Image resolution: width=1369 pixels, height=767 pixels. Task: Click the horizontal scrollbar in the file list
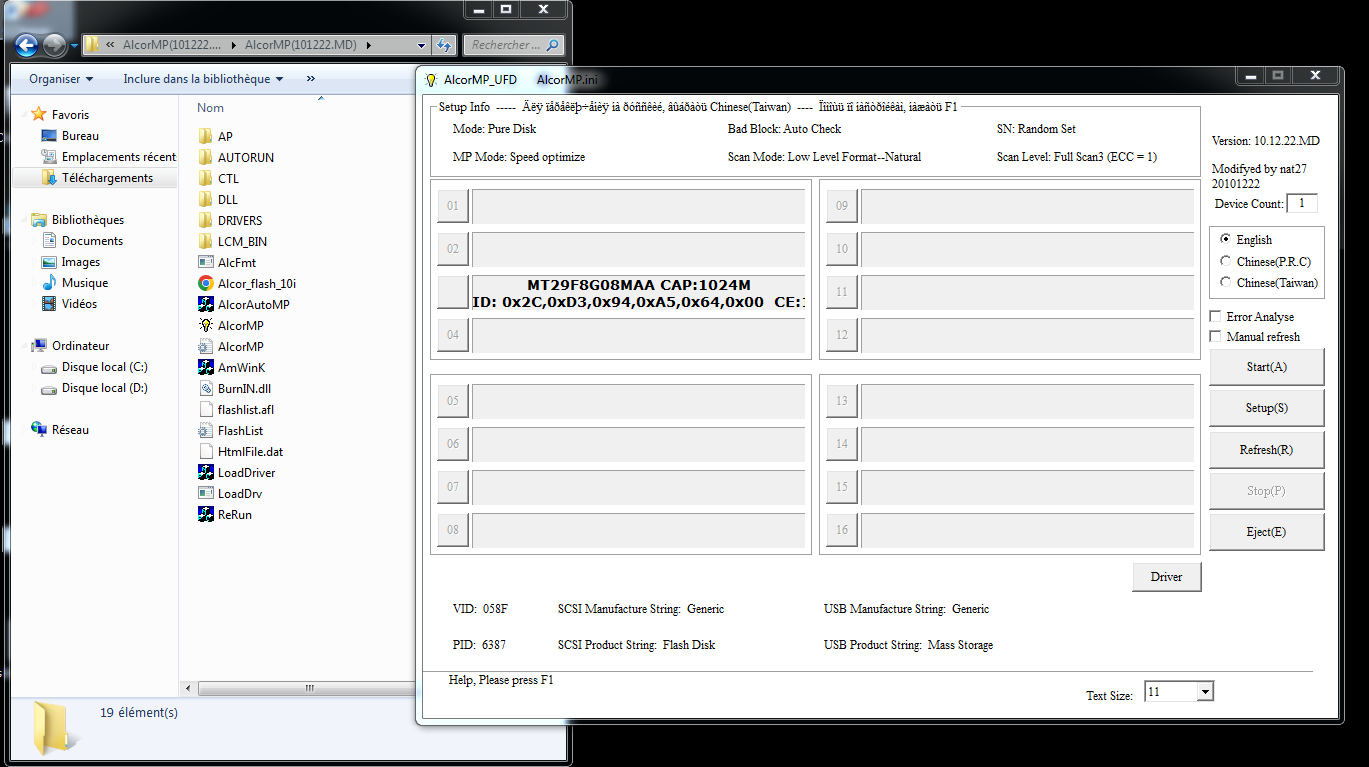[x=310, y=689]
